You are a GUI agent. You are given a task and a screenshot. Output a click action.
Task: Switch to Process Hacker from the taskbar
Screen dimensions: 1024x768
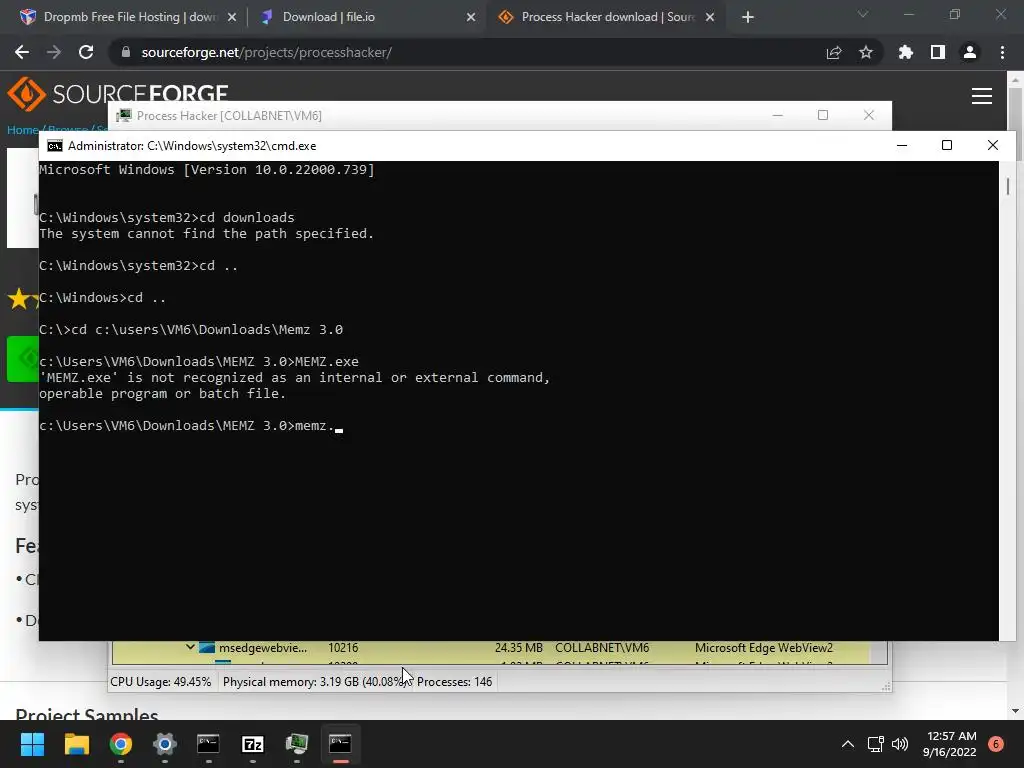tap(296, 744)
